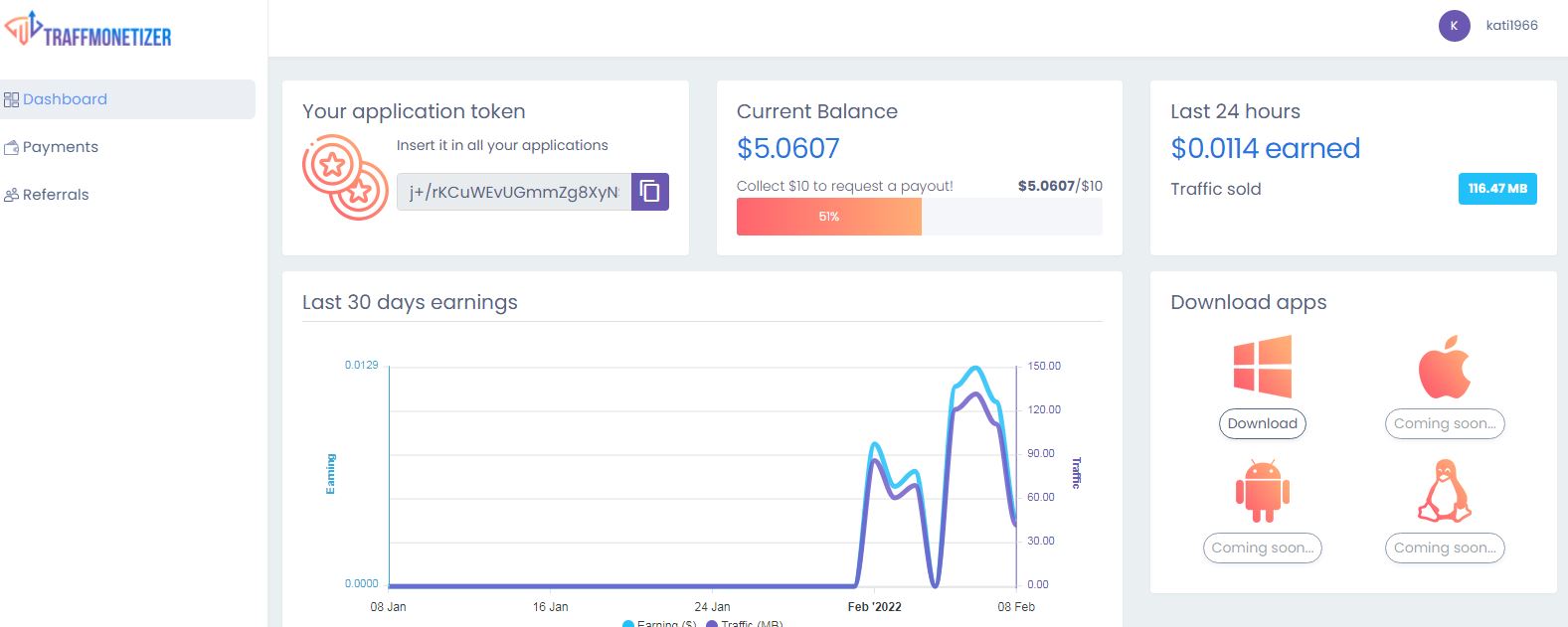1568x627 pixels.
Task: Open the kati1966 account menu
Action: [x=1511, y=26]
